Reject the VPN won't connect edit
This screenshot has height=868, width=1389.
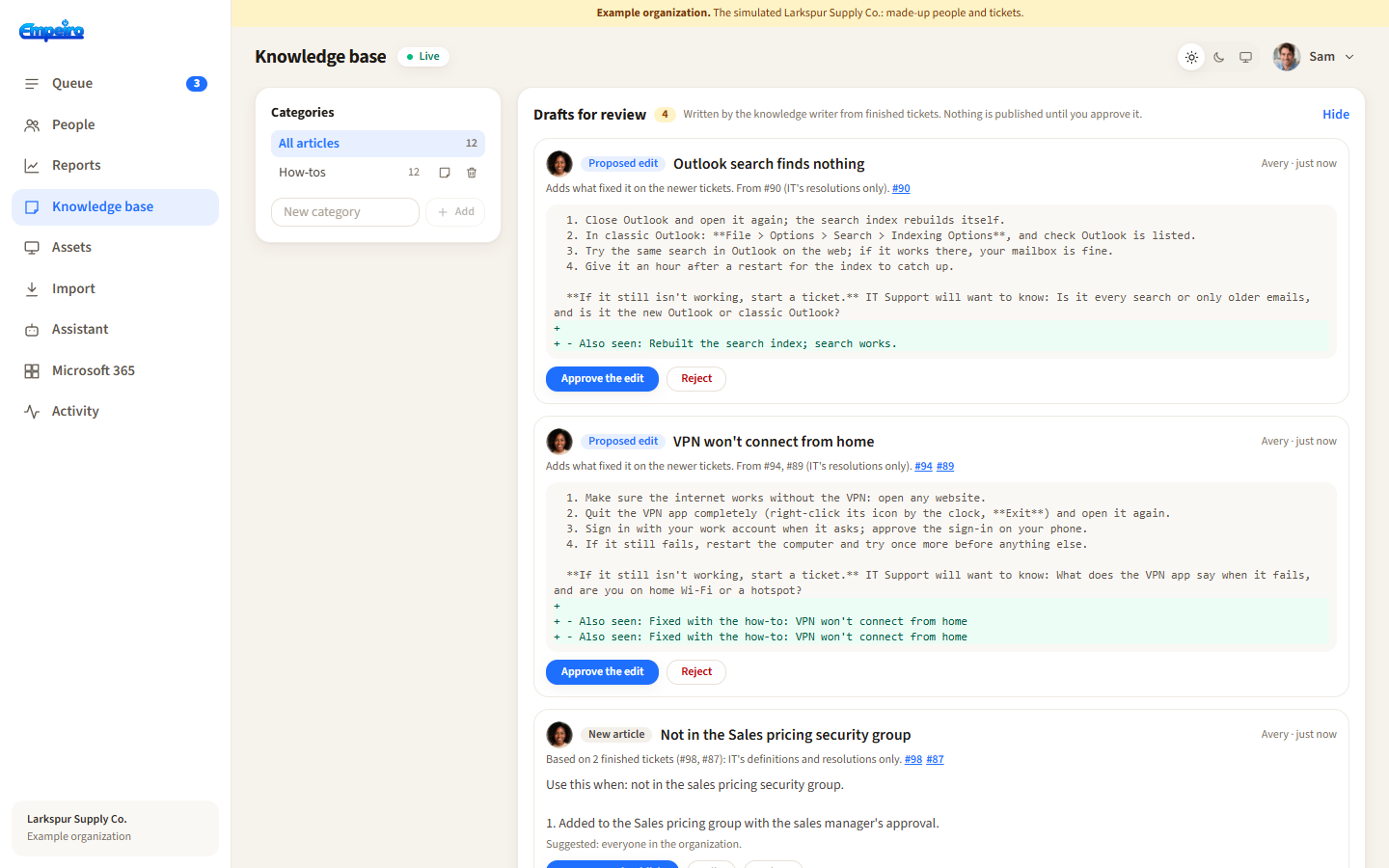pyautogui.click(x=696, y=672)
